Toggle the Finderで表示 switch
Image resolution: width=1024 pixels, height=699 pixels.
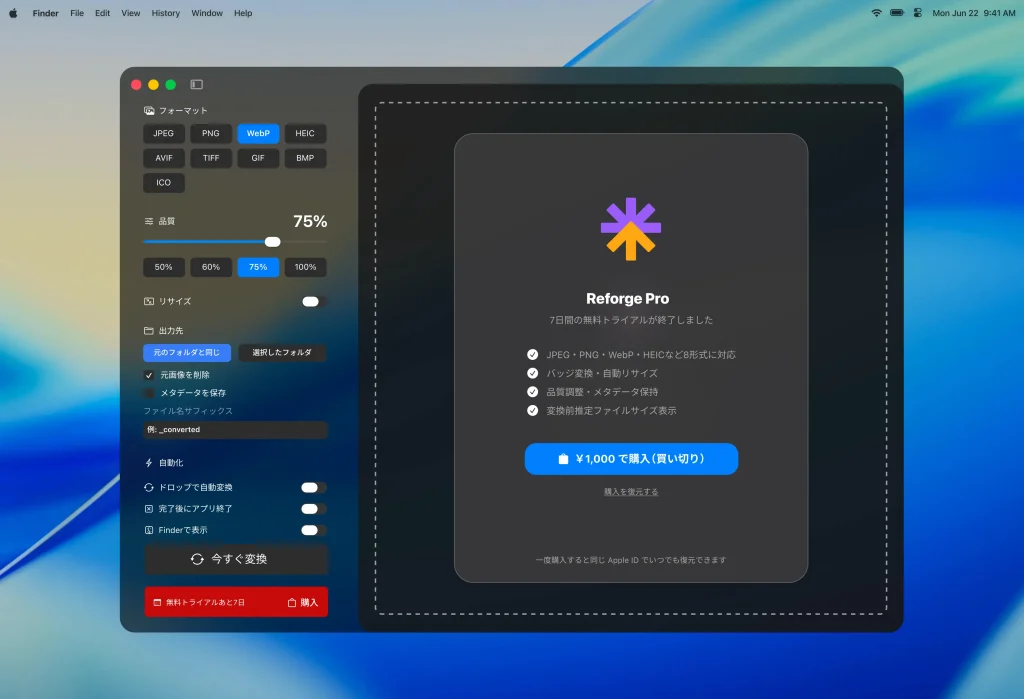click(x=314, y=530)
